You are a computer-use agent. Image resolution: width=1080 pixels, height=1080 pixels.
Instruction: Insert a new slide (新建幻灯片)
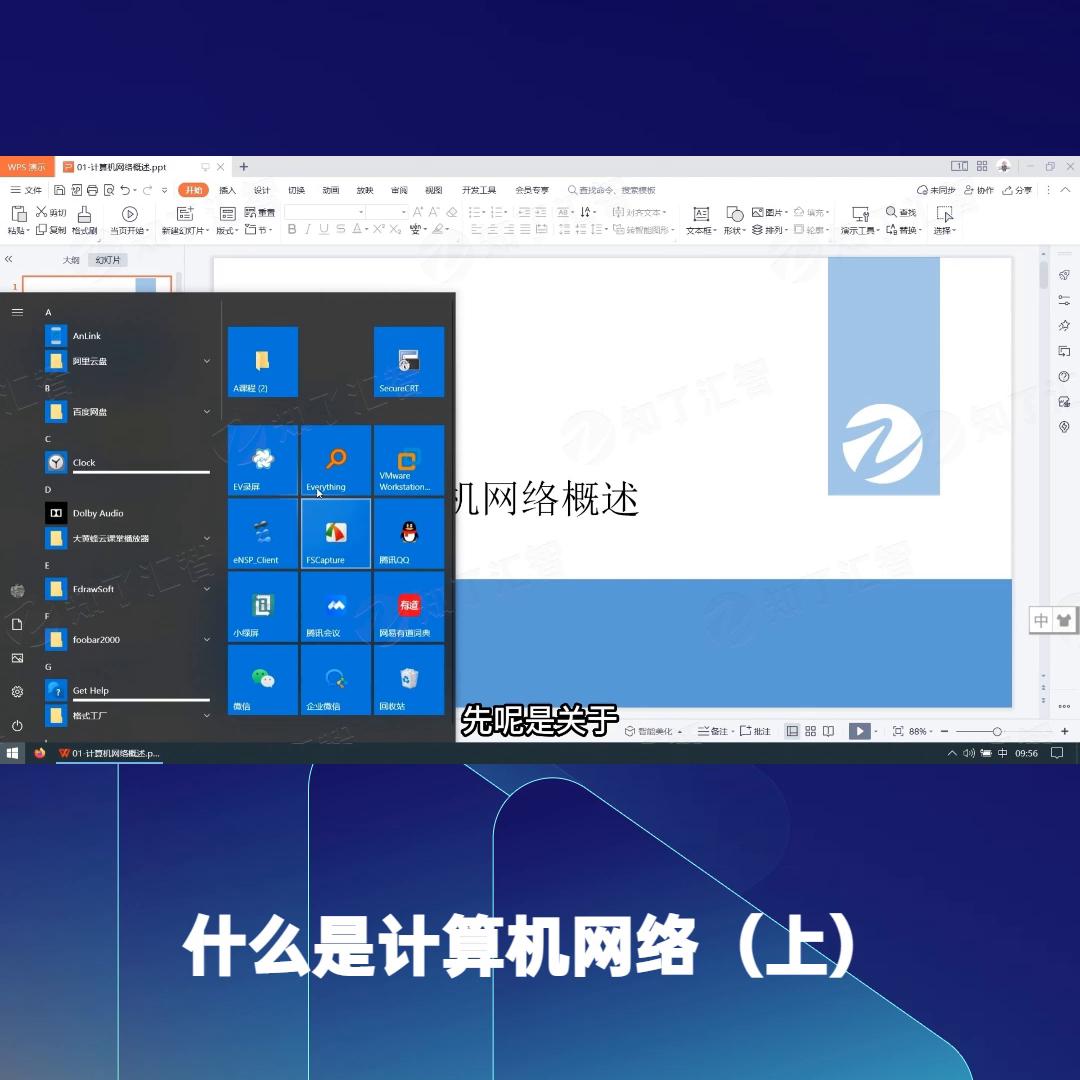186,218
